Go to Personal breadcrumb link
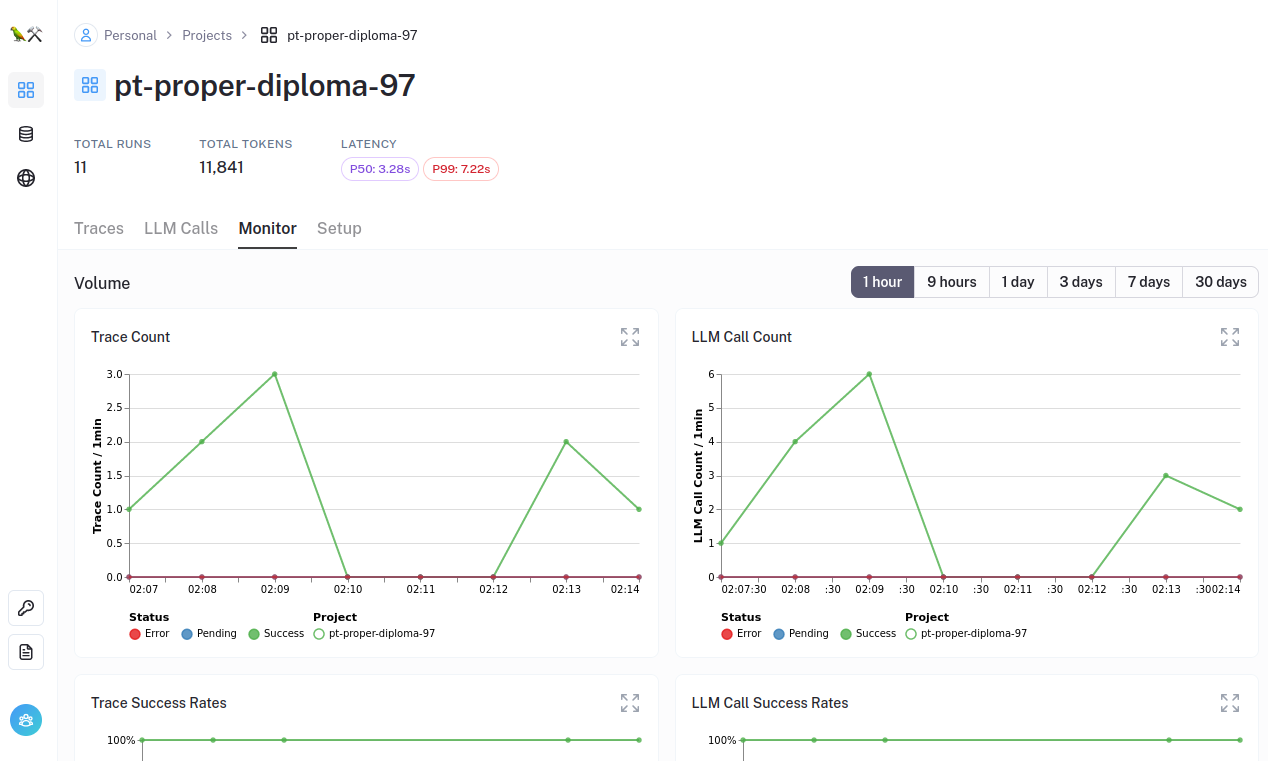 (130, 35)
